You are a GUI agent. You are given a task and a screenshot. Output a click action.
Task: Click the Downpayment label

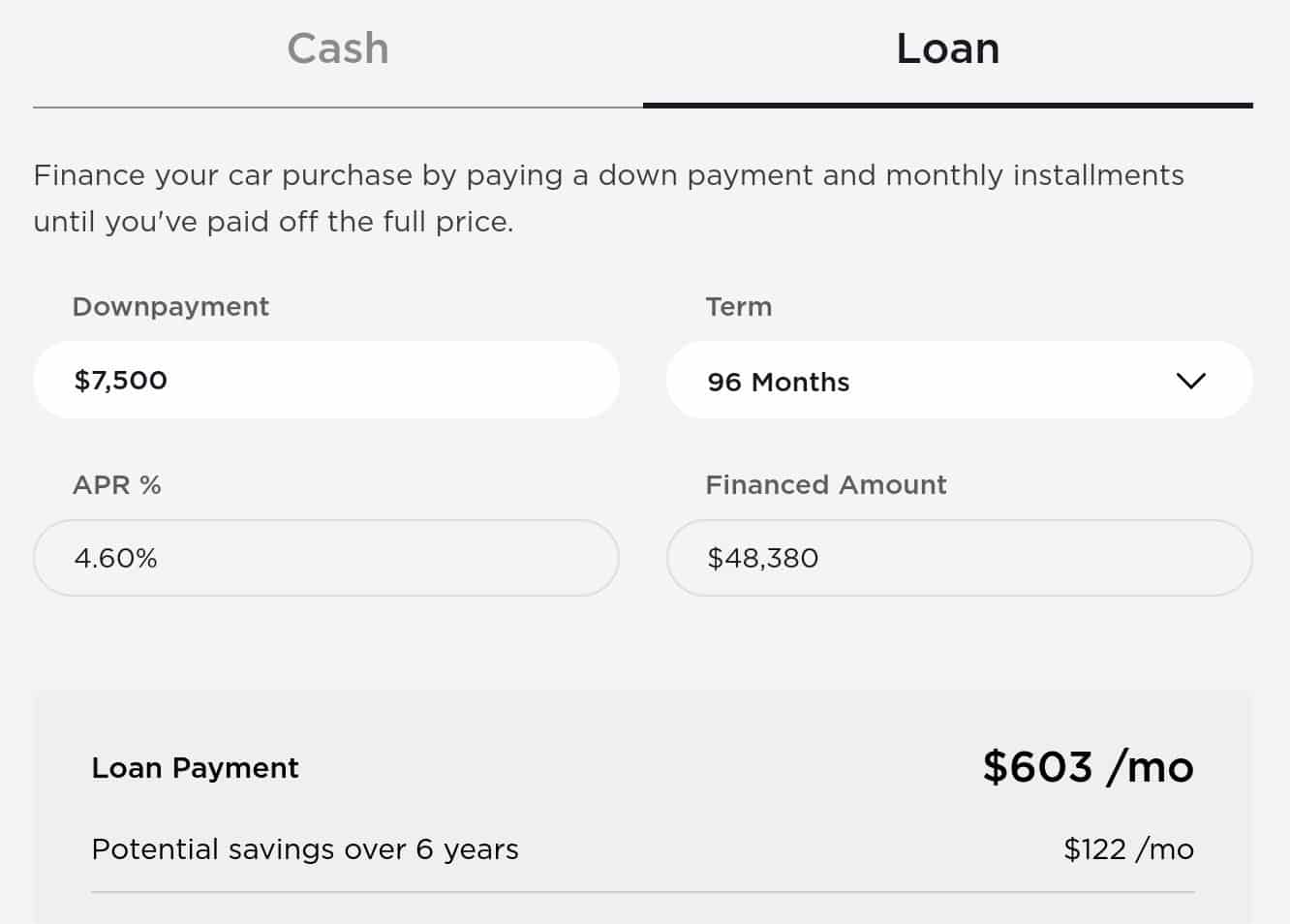170,307
